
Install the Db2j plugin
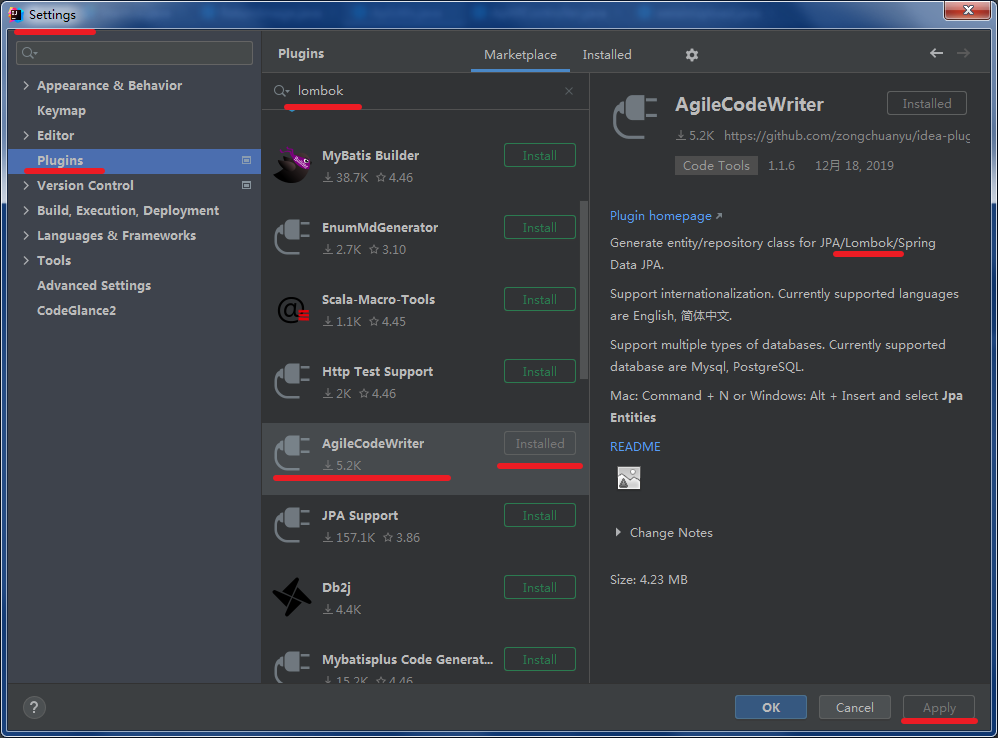540,587
